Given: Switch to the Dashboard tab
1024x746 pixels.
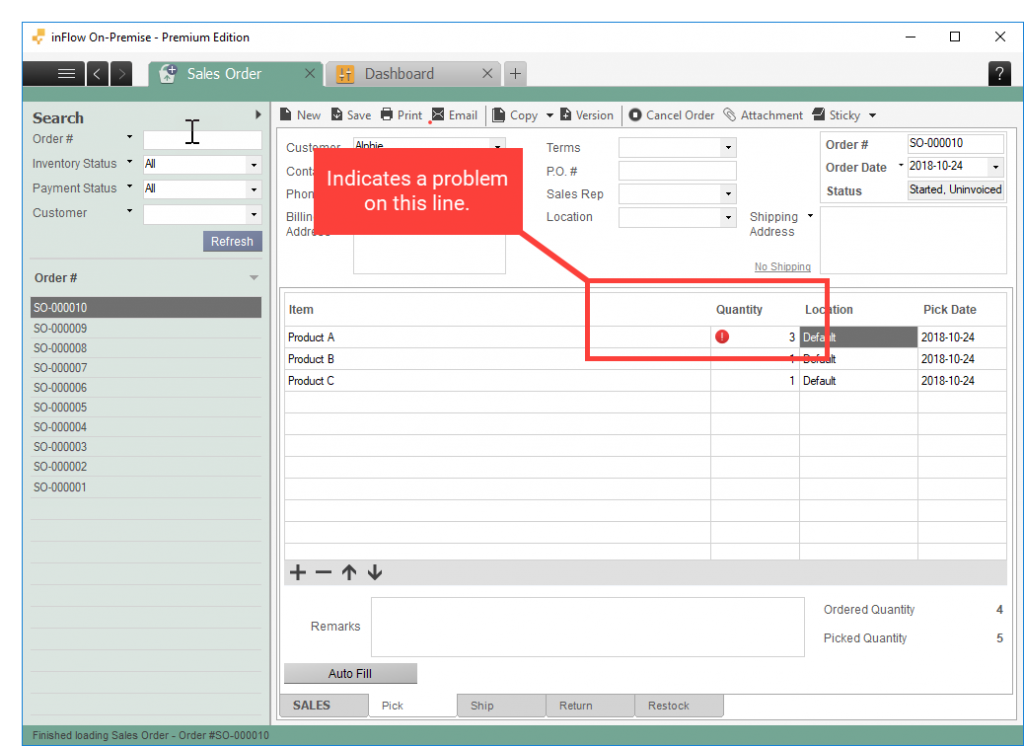Looking at the screenshot, I should point(399,74).
